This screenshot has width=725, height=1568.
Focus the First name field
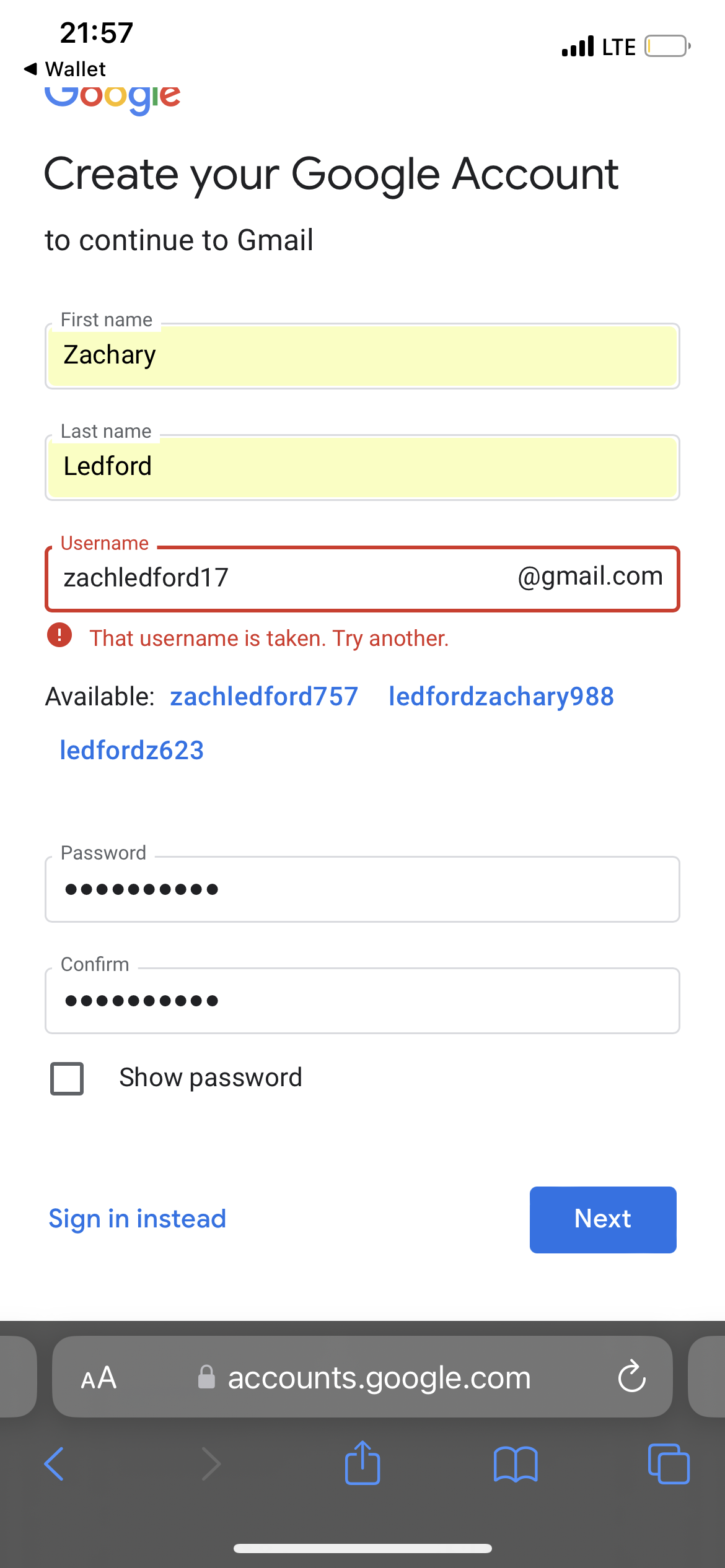tap(362, 356)
